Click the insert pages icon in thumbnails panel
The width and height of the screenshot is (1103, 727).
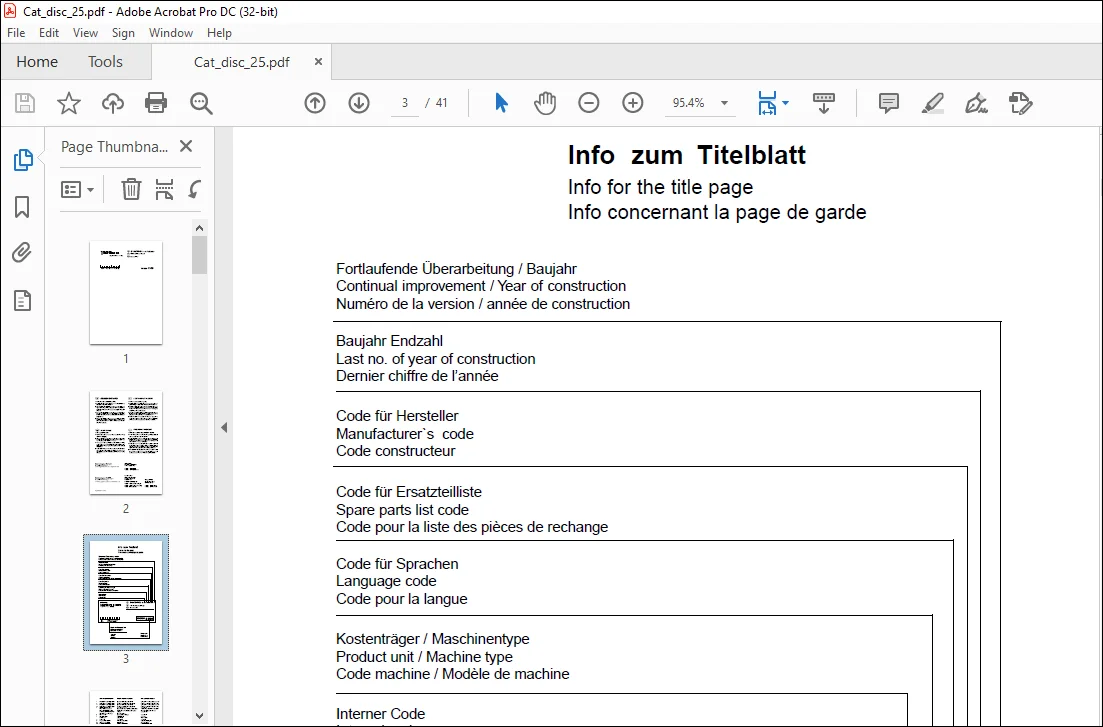[164, 189]
